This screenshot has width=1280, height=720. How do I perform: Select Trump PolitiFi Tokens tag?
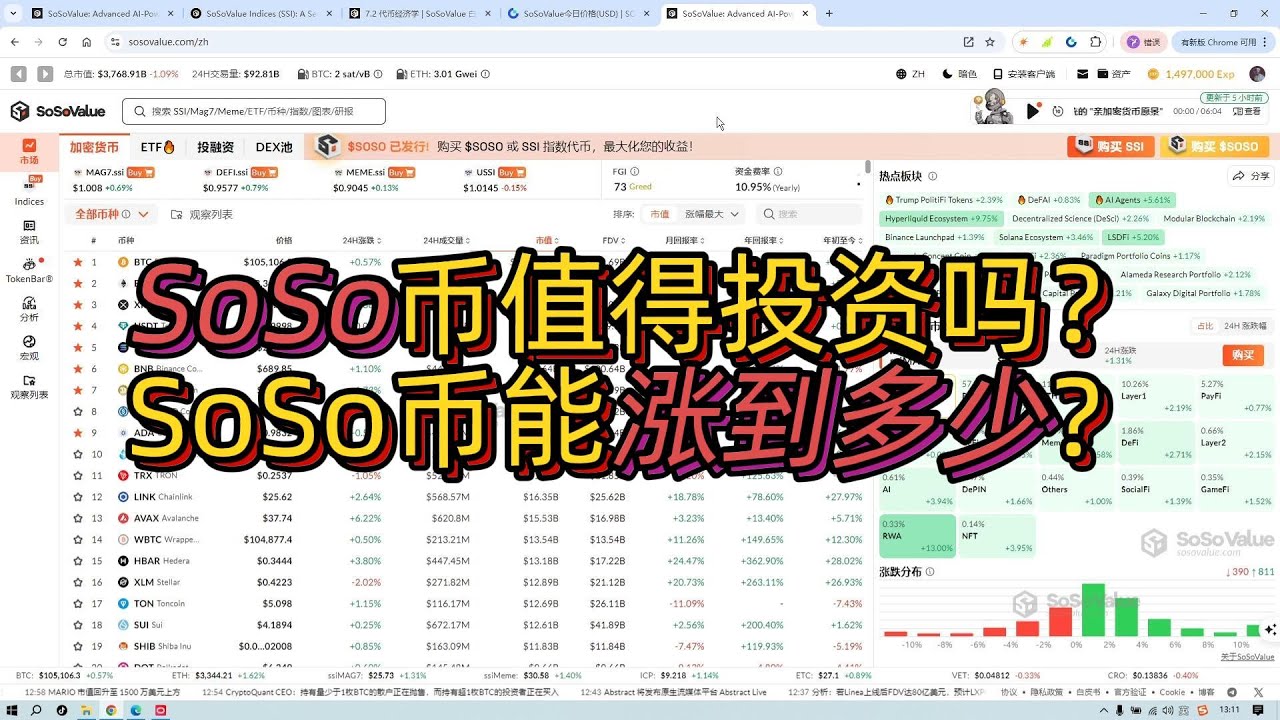943,200
